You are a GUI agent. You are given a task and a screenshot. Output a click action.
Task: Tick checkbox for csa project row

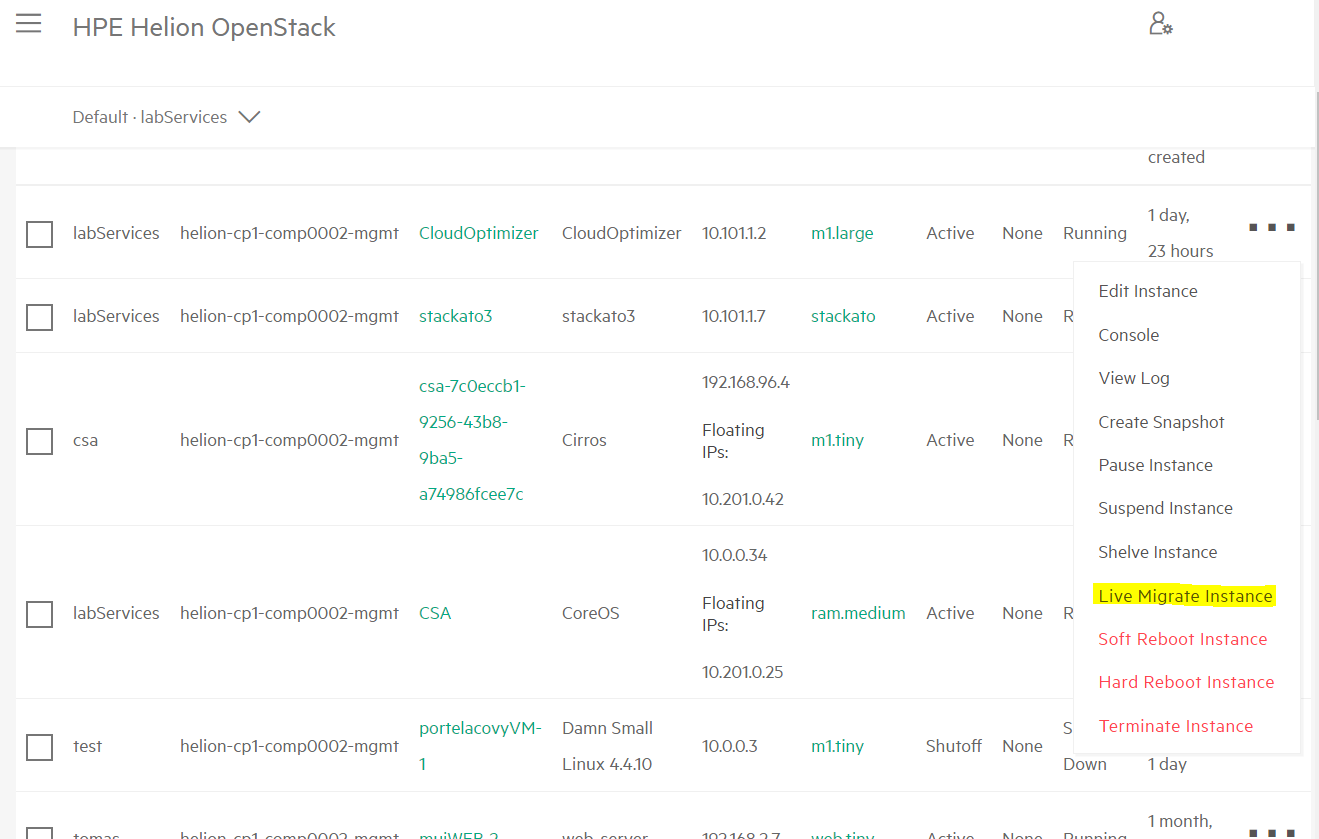[x=39, y=441]
